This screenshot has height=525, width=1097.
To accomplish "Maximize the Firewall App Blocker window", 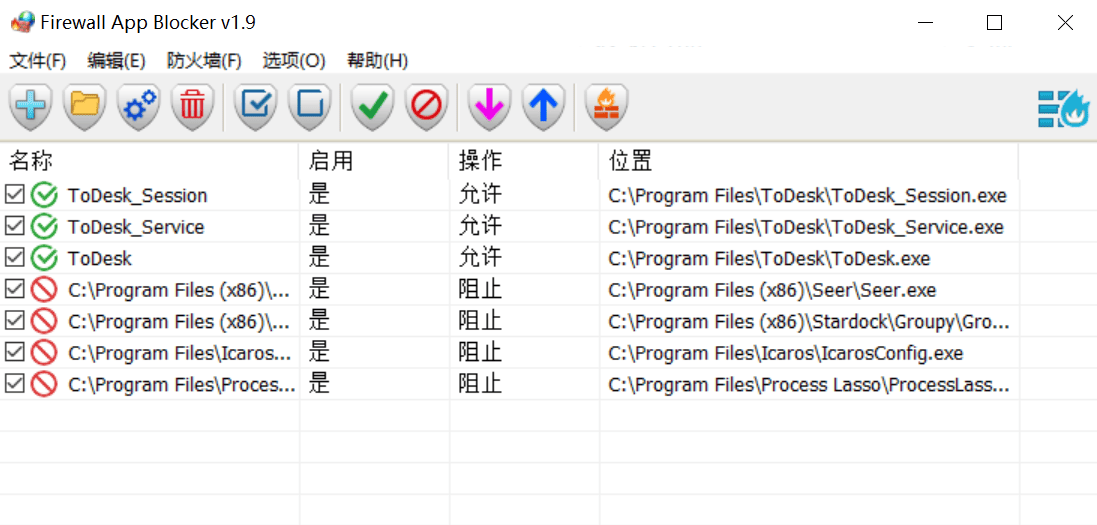I will tap(994, 23).
